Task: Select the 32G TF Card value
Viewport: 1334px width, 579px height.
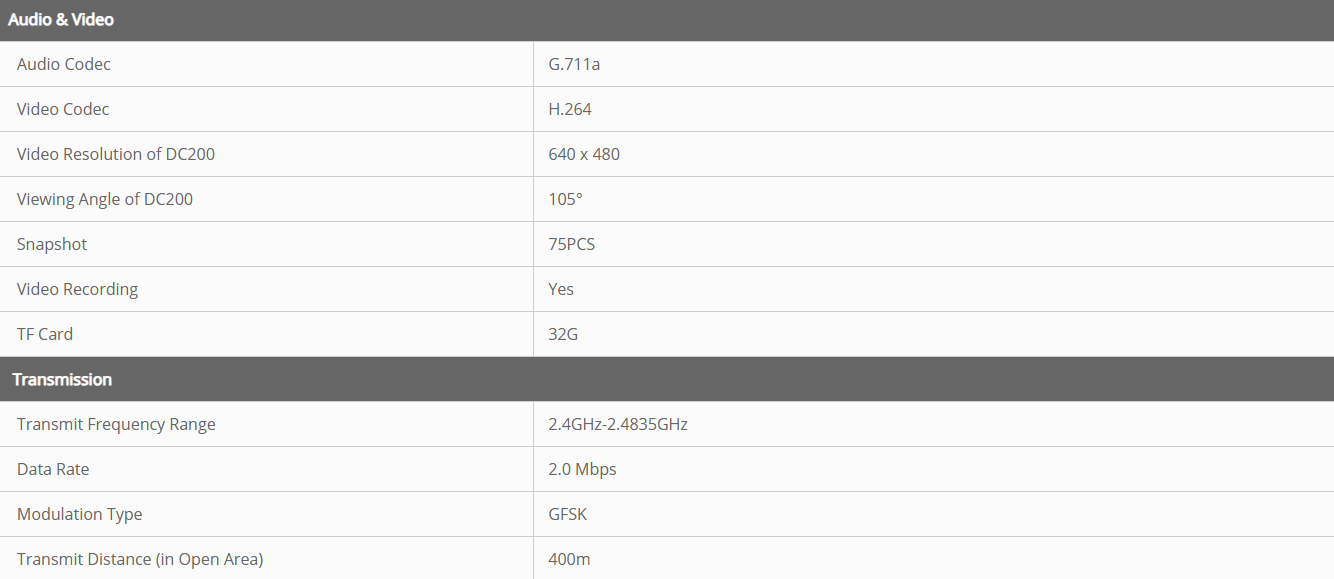Action: 563,335
